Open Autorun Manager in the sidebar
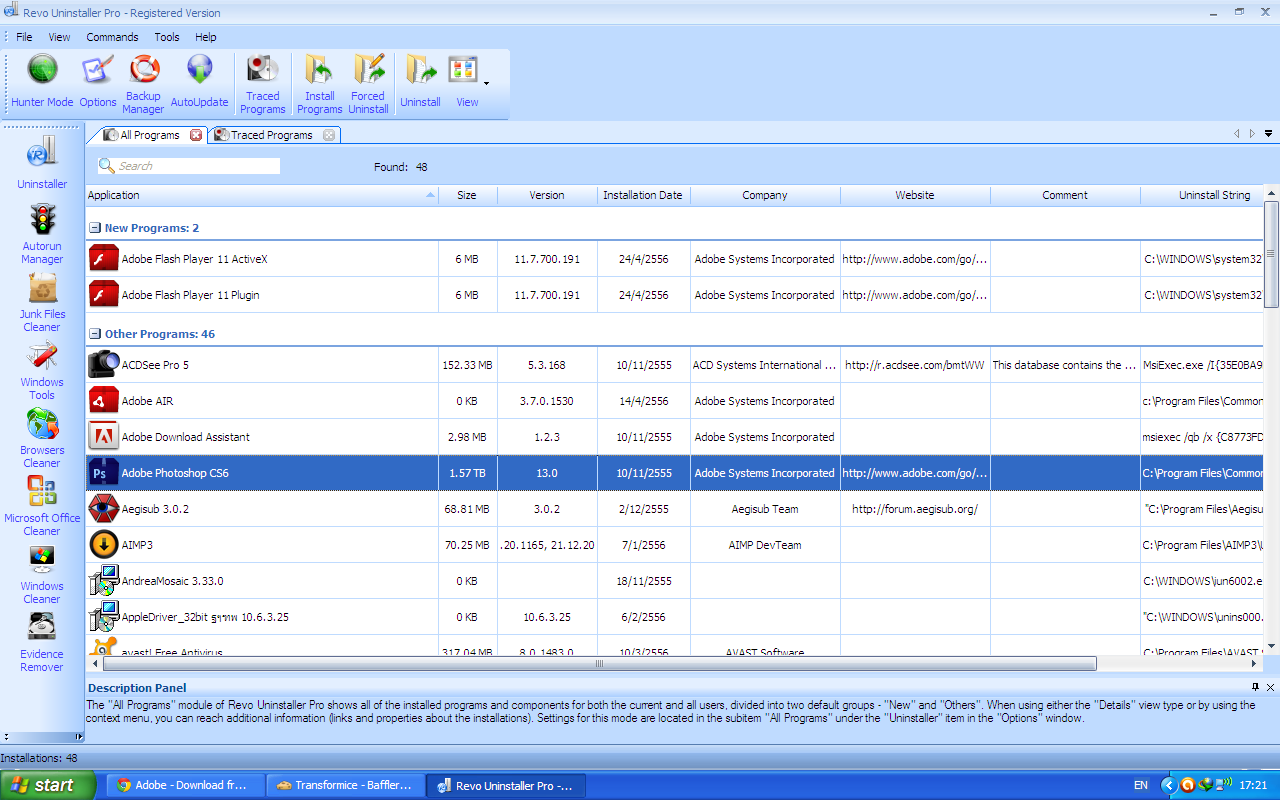1280x800 pixels. [42, 234]
